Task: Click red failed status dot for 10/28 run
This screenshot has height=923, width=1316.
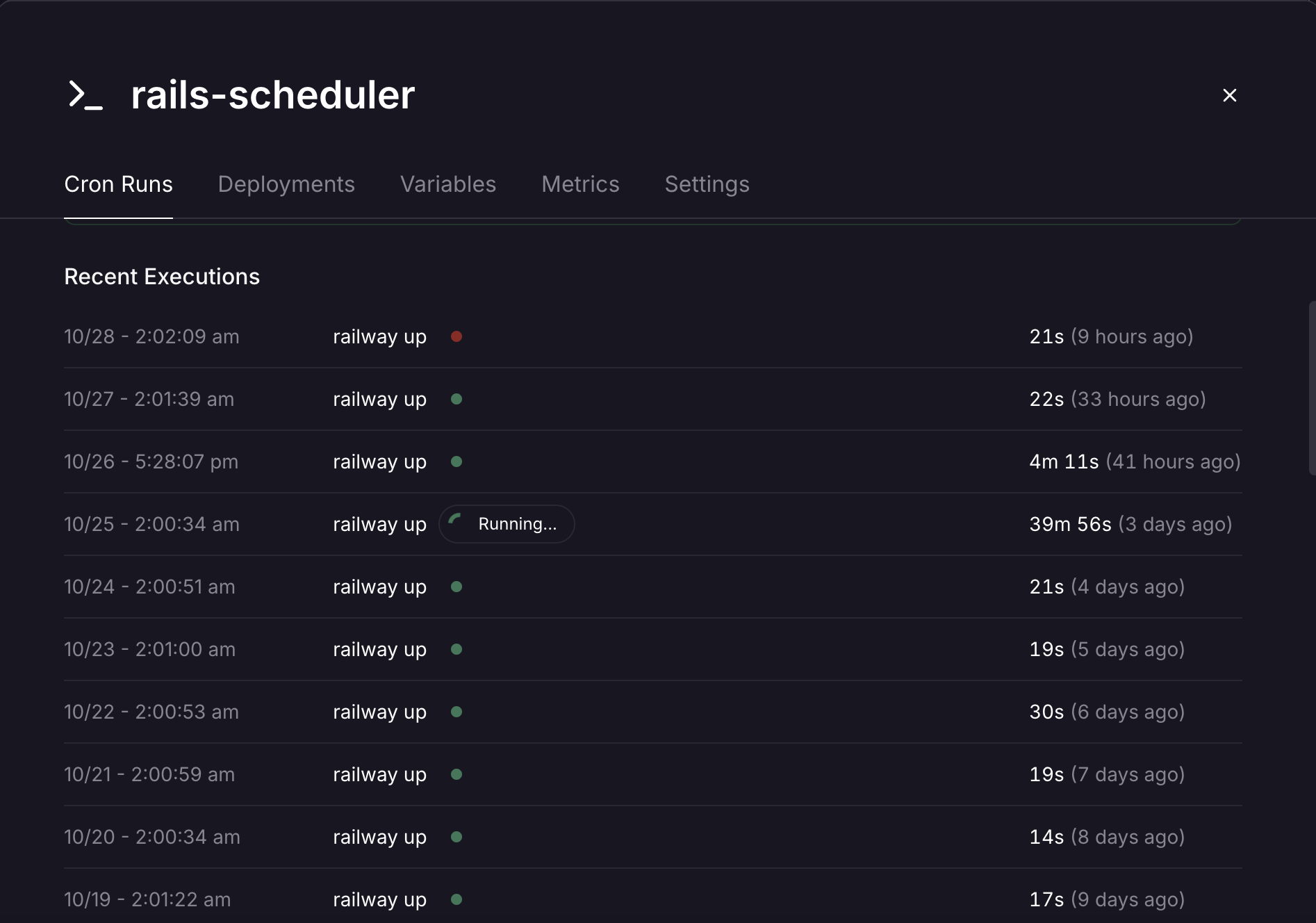Action: coord(457,337)
